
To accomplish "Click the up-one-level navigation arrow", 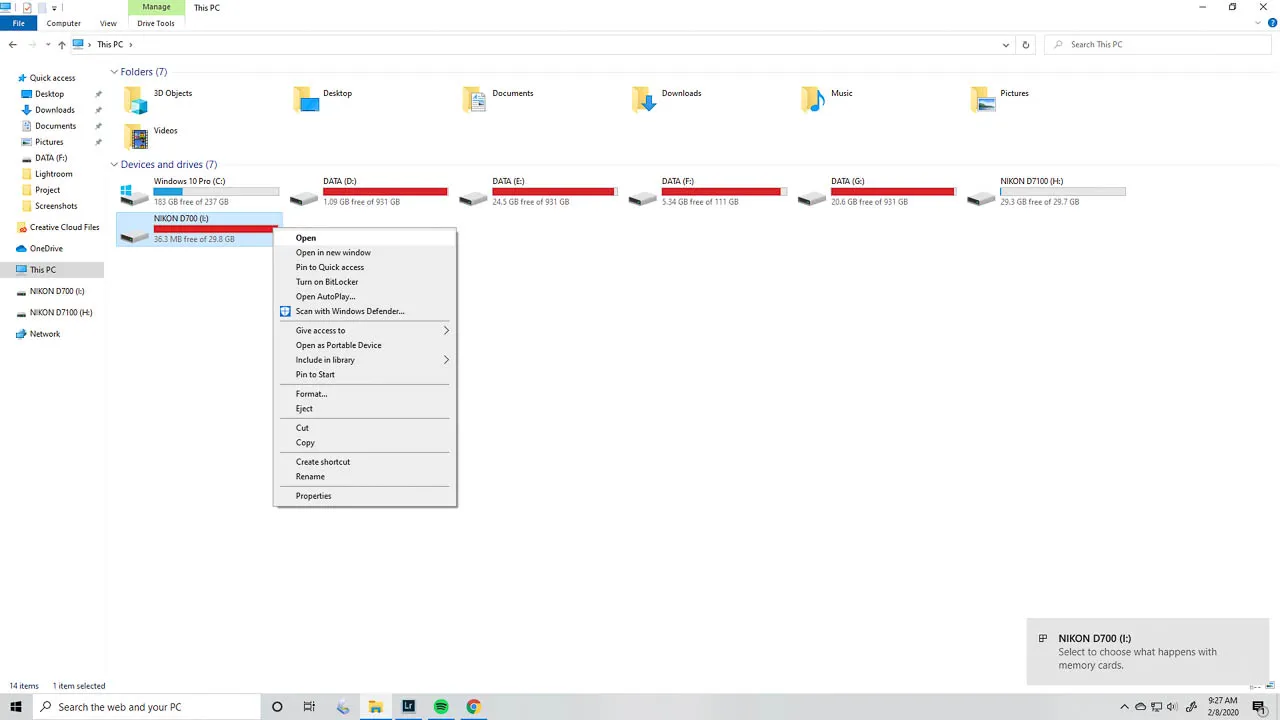I will coord(61,44).
